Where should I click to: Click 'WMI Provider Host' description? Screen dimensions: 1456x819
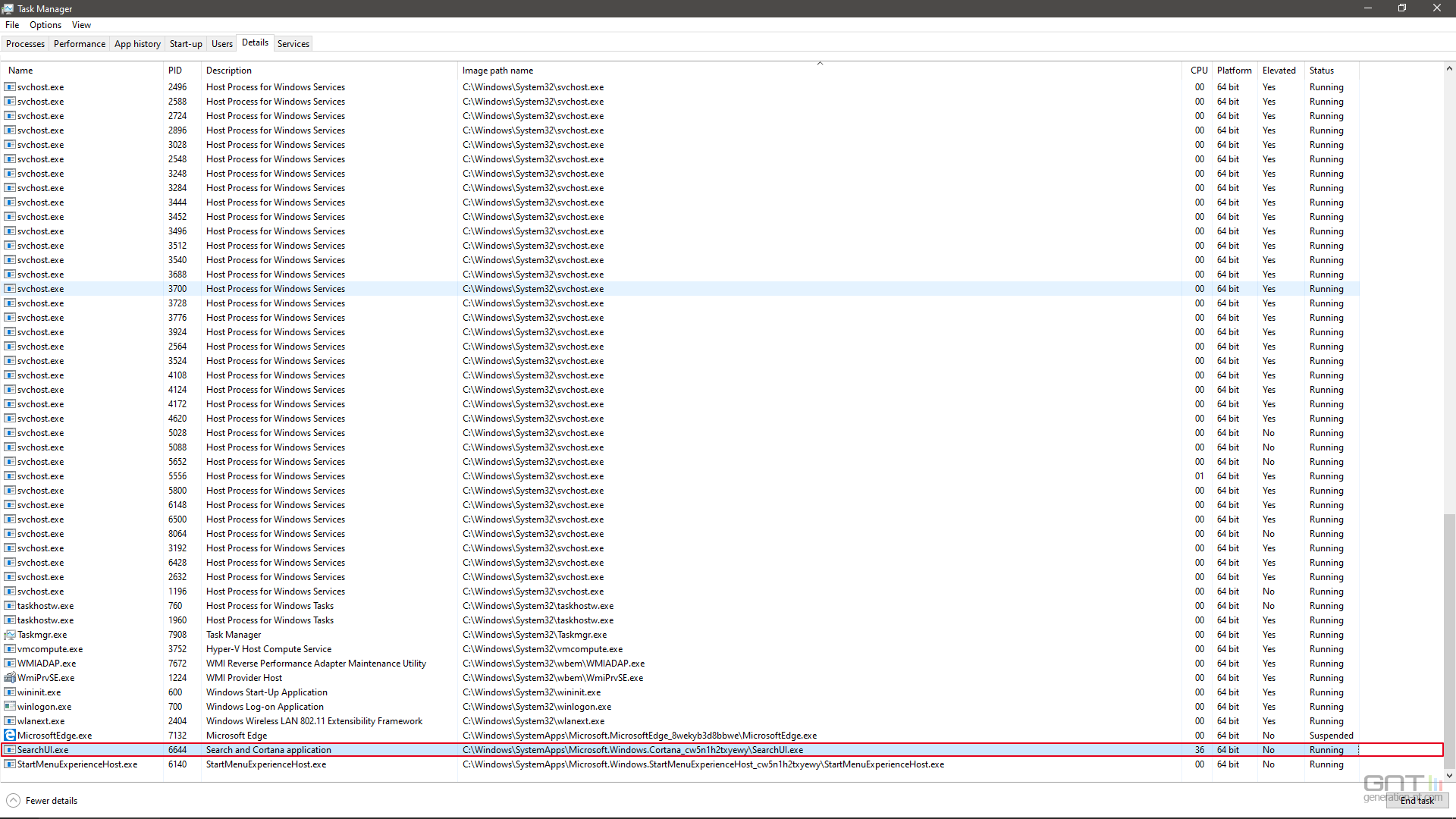point(244,678)
